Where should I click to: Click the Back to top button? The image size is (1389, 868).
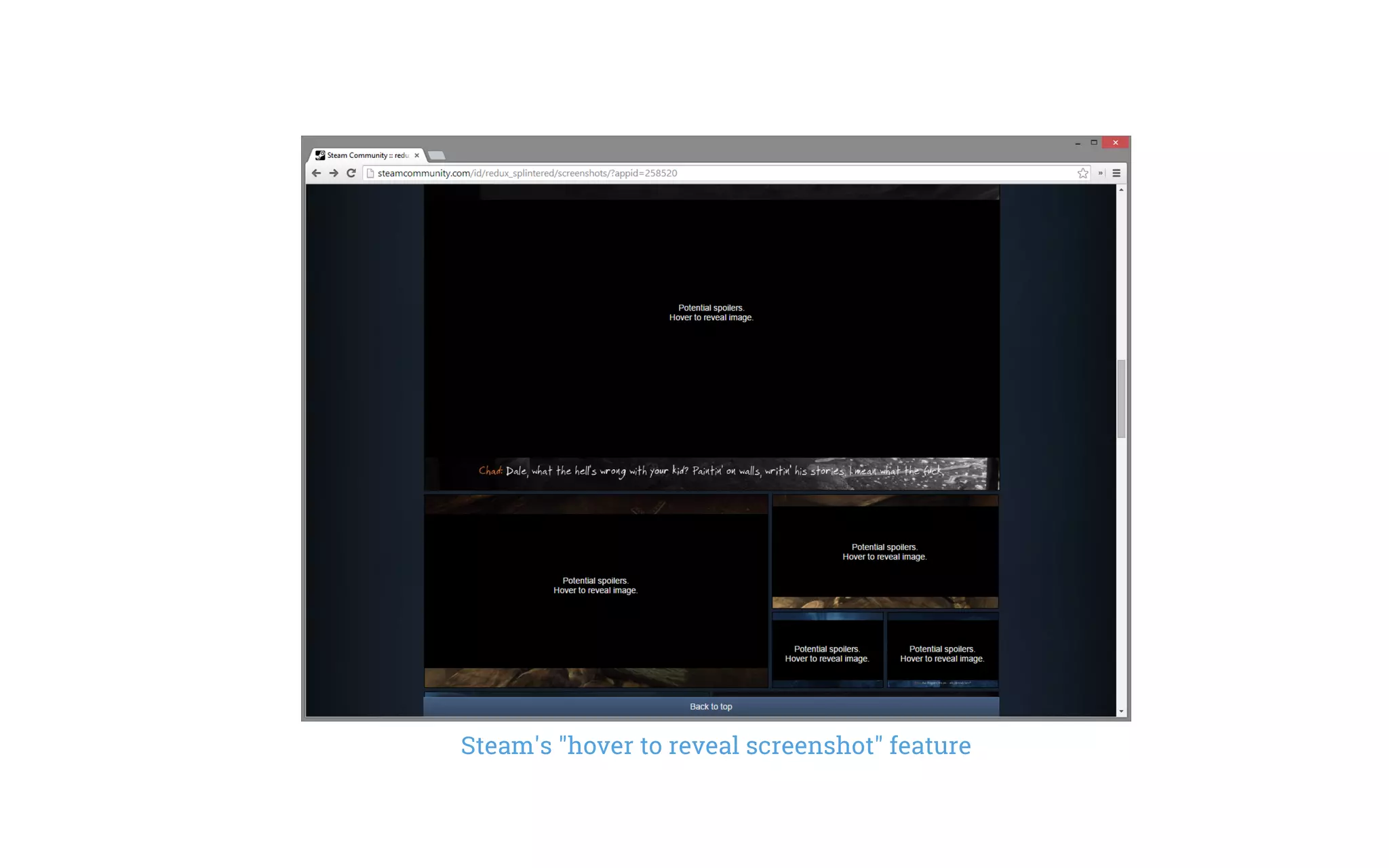(711, 707)
